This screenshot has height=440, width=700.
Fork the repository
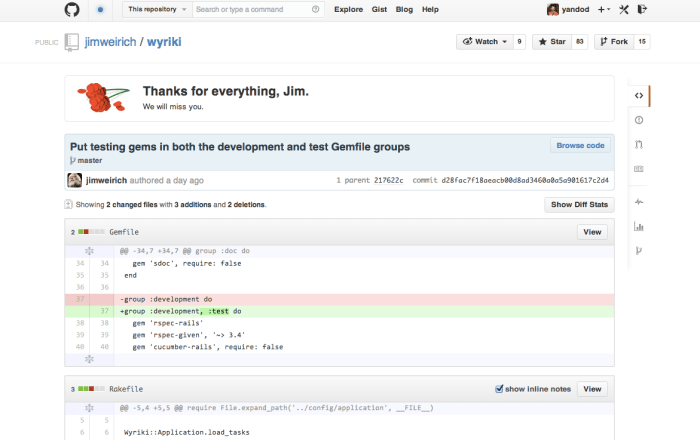click(614, 42)
